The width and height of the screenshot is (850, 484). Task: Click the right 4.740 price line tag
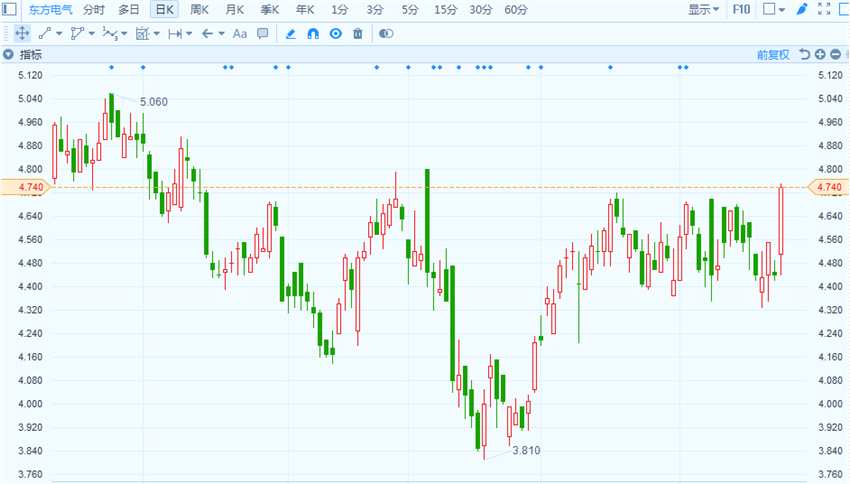click(x=828, y=187)
